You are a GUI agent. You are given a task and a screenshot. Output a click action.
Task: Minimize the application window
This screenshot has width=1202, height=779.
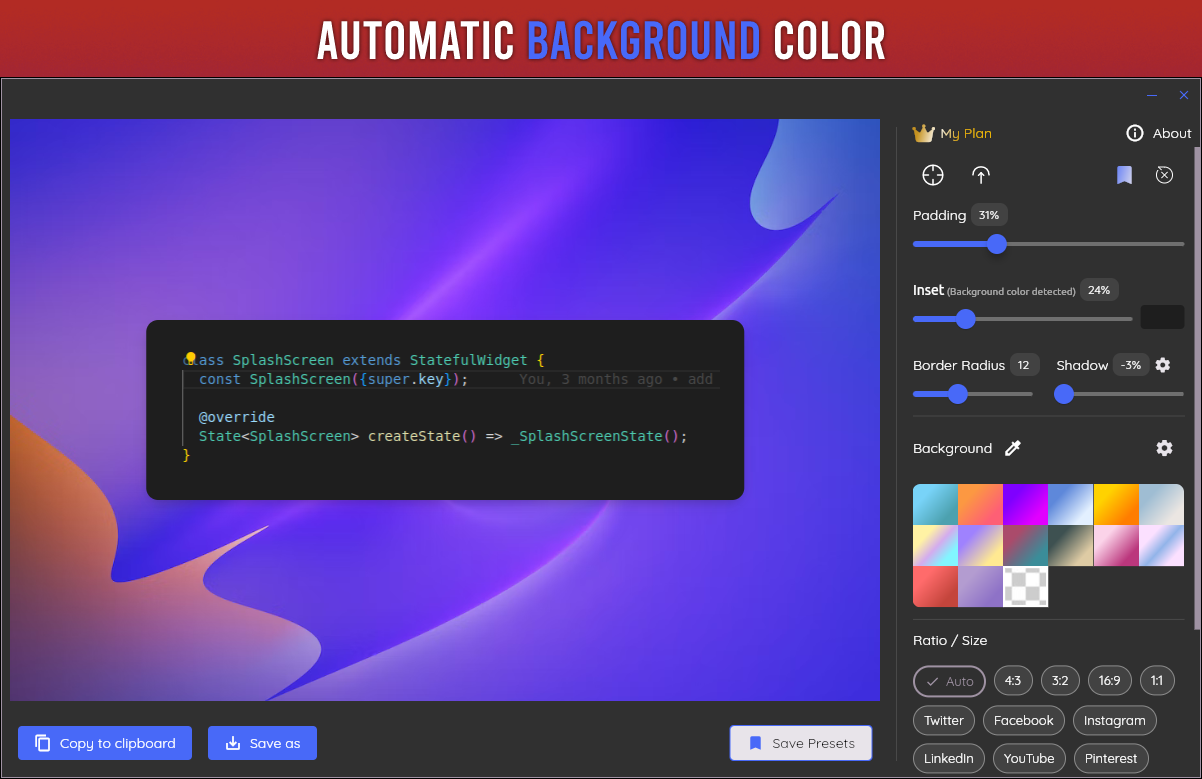(1152, 95)
